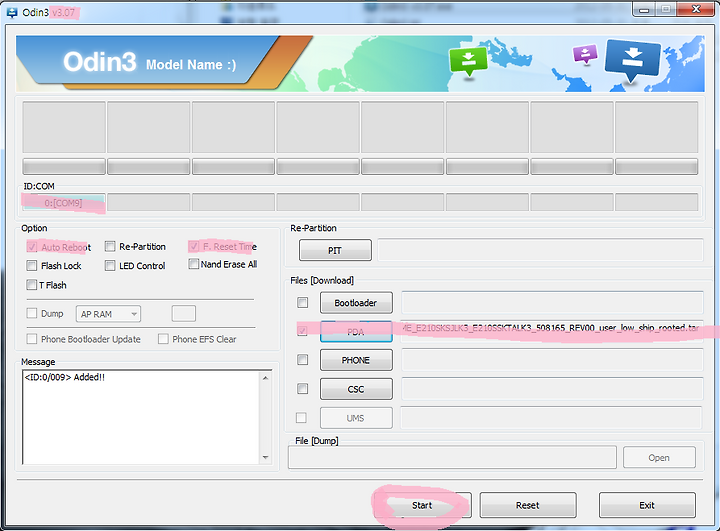Viewport: 720px width, 531px height.
Task: Tick the CSC file checkbox
Action: pyautogui.click(x=303, y=389)
